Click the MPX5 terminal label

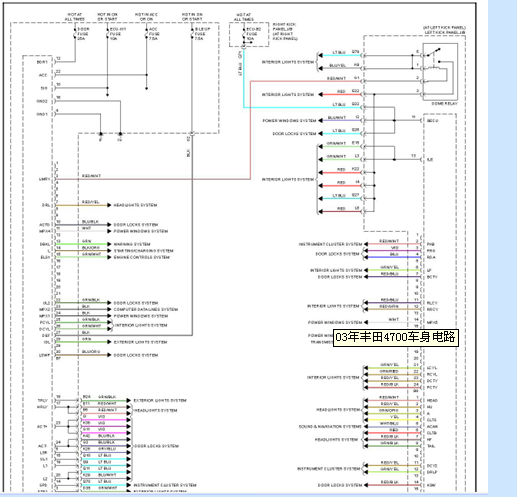click(x=432, y=323)
